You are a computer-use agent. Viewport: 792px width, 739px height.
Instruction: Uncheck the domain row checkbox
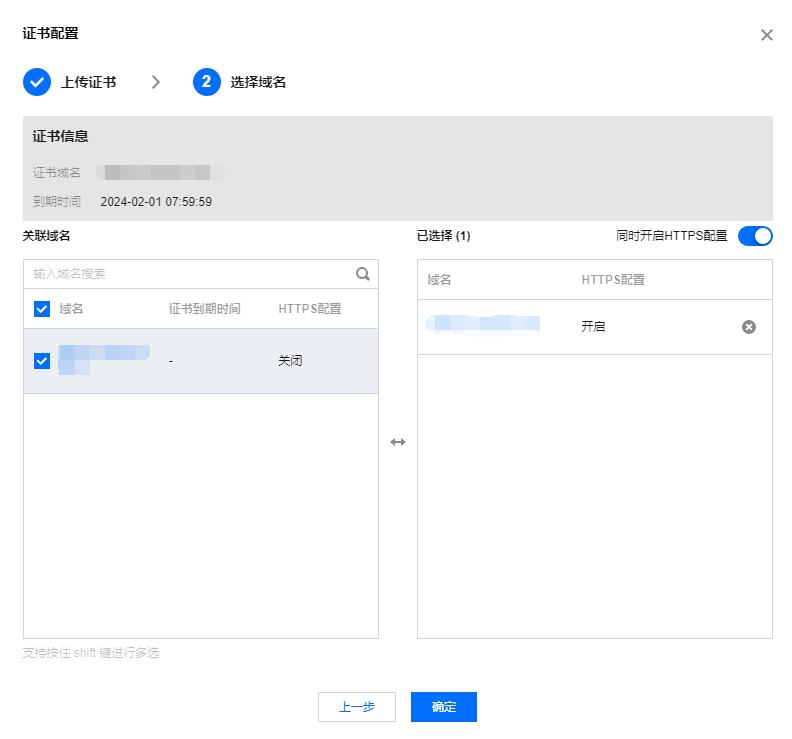pos(42,361)
